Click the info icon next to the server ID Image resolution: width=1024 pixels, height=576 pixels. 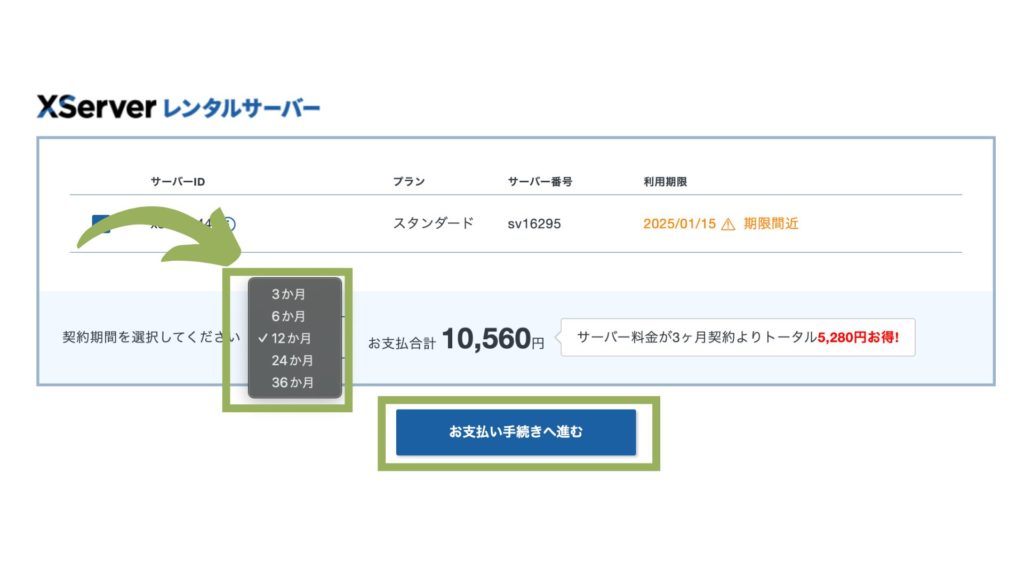point(232,222)
